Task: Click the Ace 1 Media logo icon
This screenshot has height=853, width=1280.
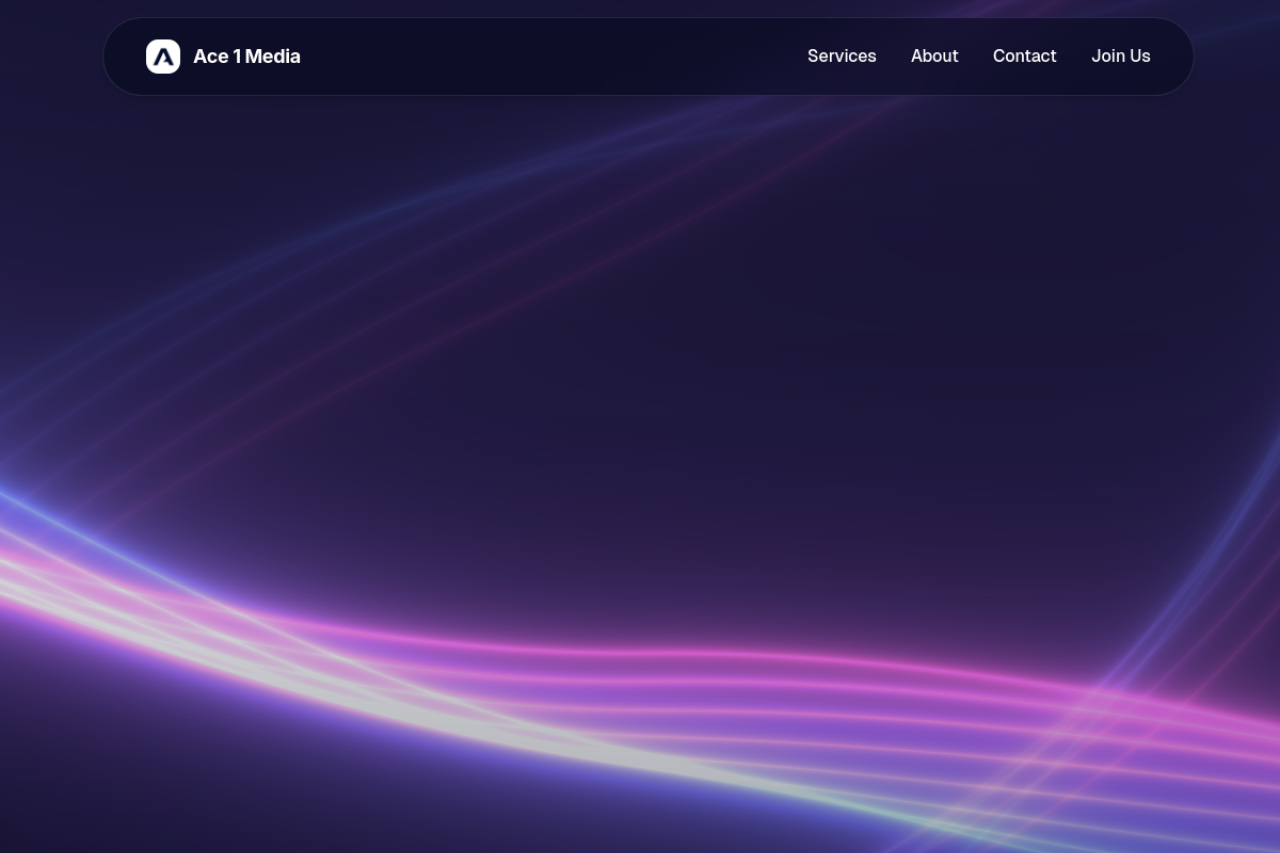Action: coord(163,57)
